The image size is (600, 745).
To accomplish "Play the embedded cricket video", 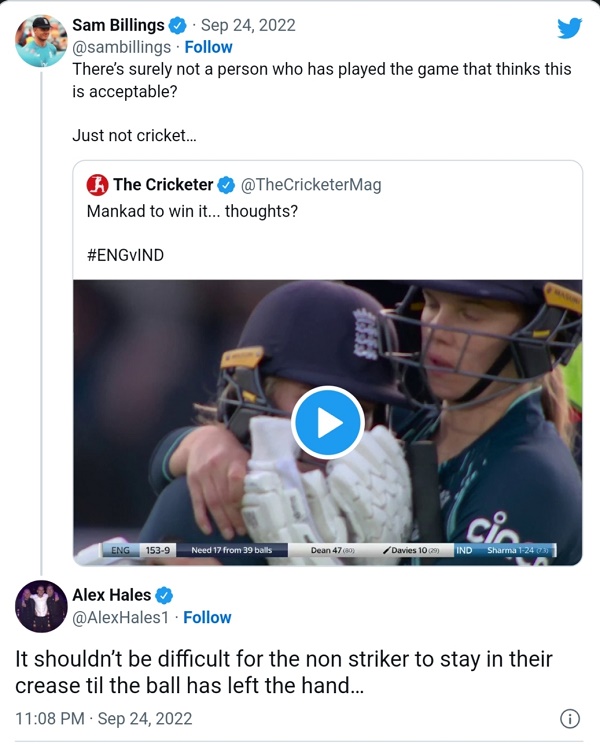I will pyautogui.click(x=327, y=422).
